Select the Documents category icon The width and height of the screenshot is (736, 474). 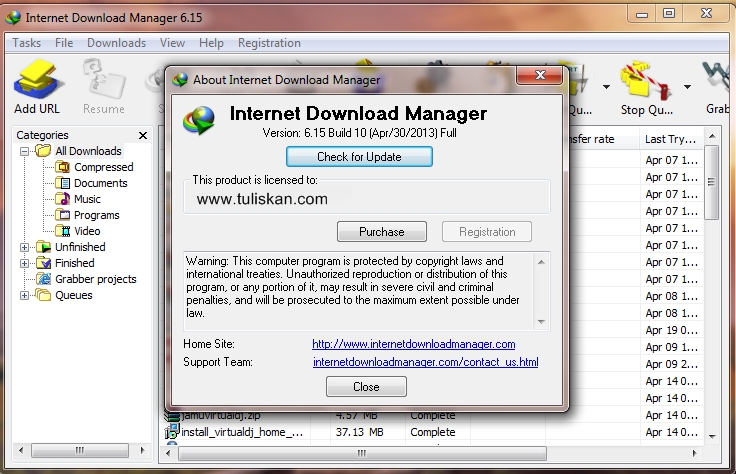tap(62, 183)
